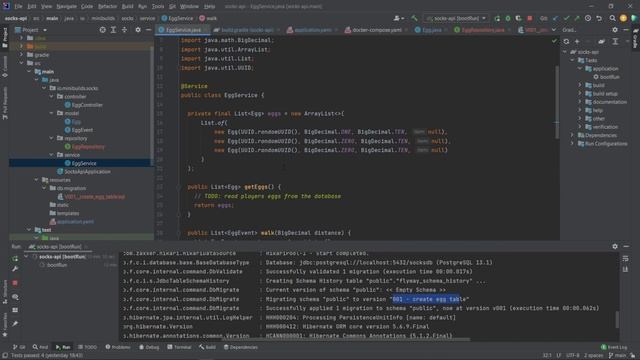Toggle soft-wrap in the console output
The image size is (640, 360).
coord(625,258)
